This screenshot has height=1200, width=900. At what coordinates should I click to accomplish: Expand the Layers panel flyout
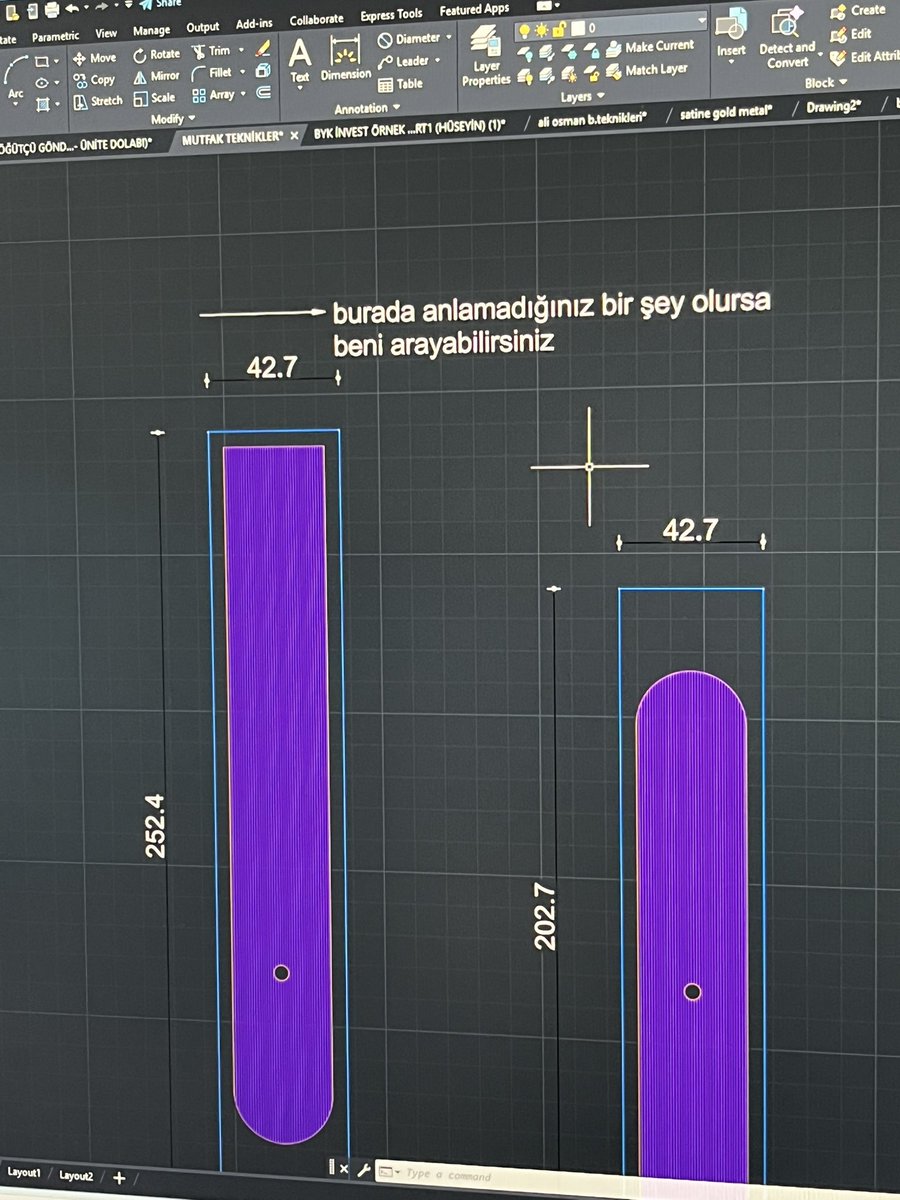pos(582,97)
